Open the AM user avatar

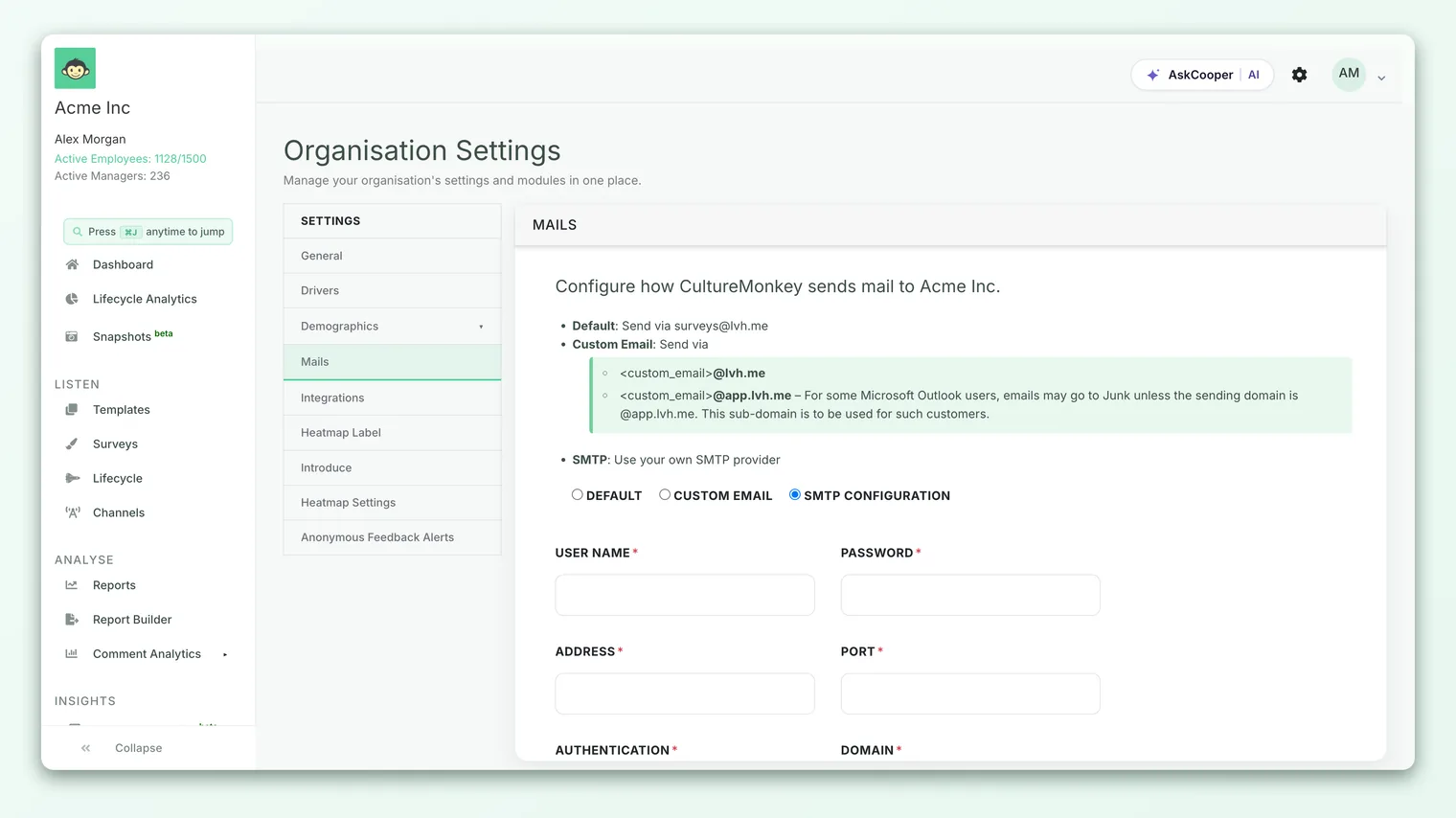(x=1349, y=74)
